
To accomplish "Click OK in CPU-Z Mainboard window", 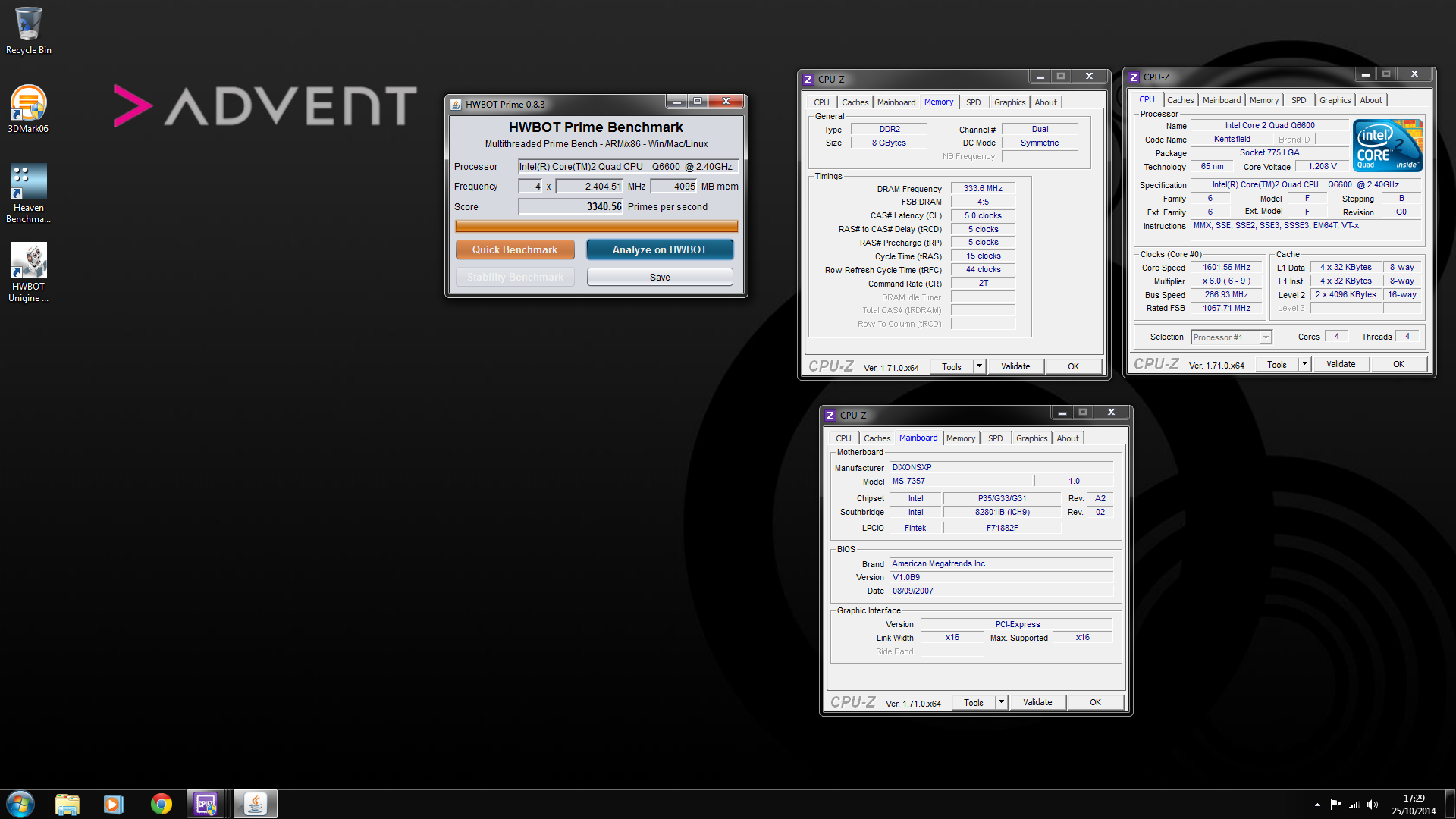I will [1095, 703].
